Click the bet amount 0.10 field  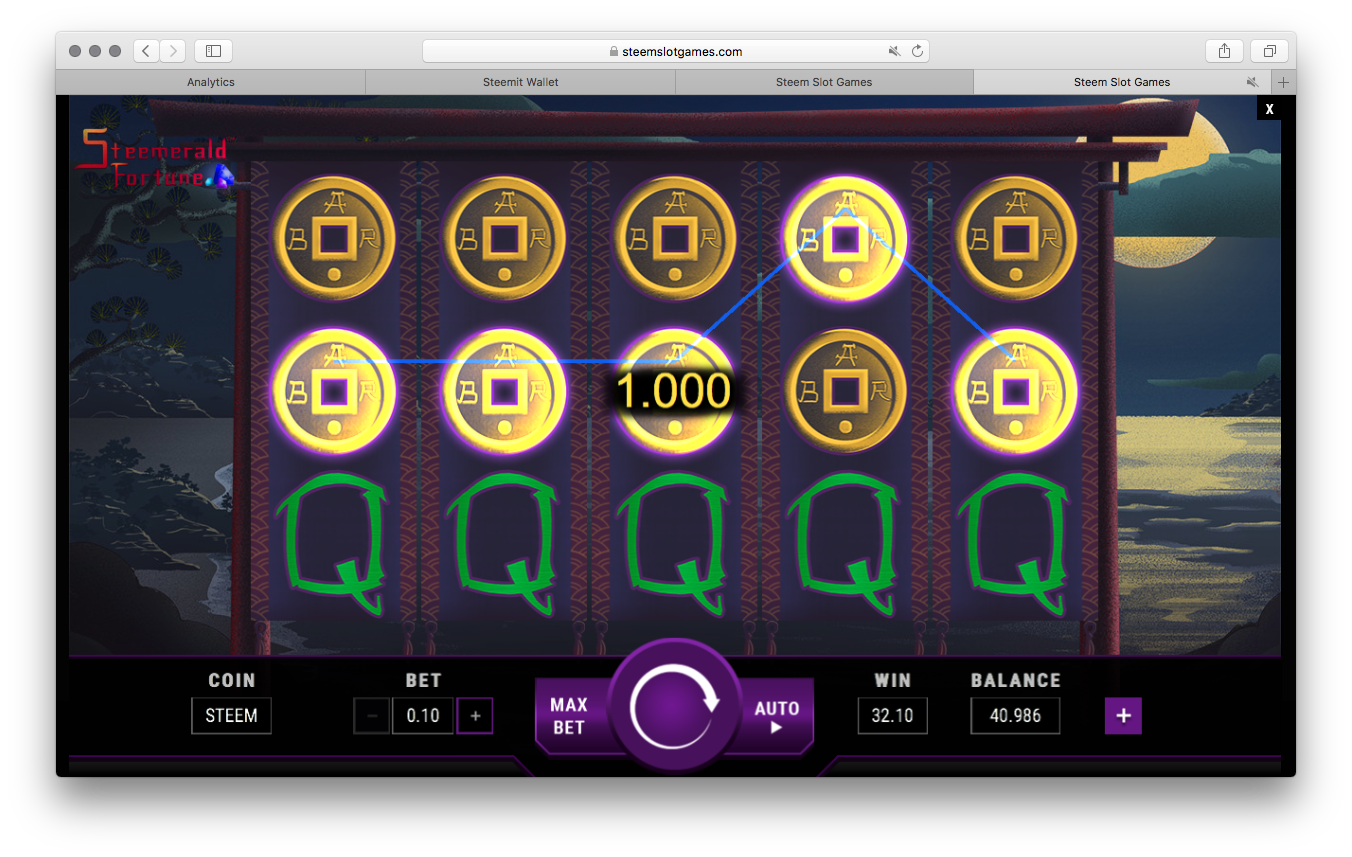tap(423, 716)
